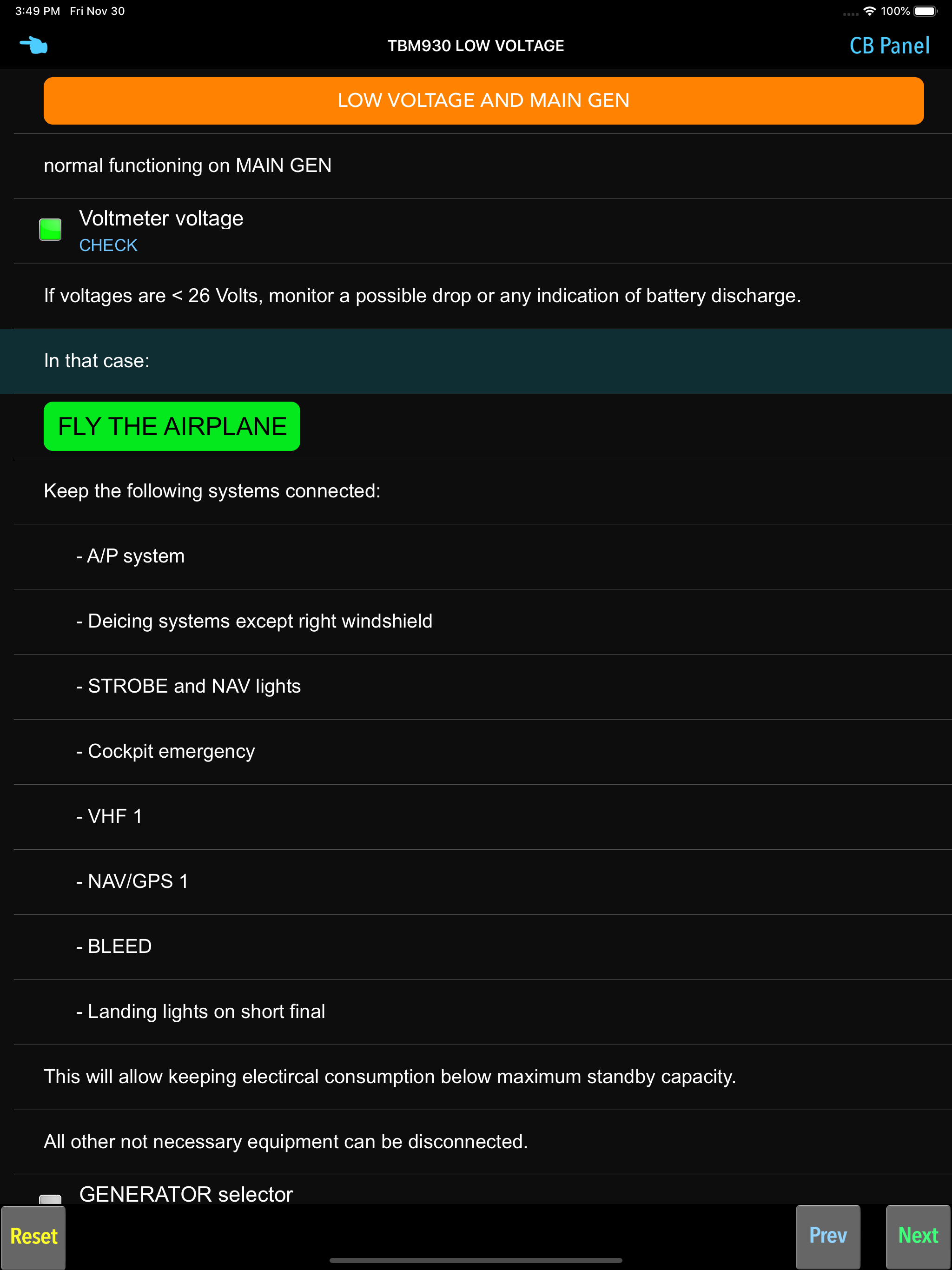Select the LOW VOLTAGE AND MAIN GEN banner
Viewport: 952px width, 1270px height.
483,100
